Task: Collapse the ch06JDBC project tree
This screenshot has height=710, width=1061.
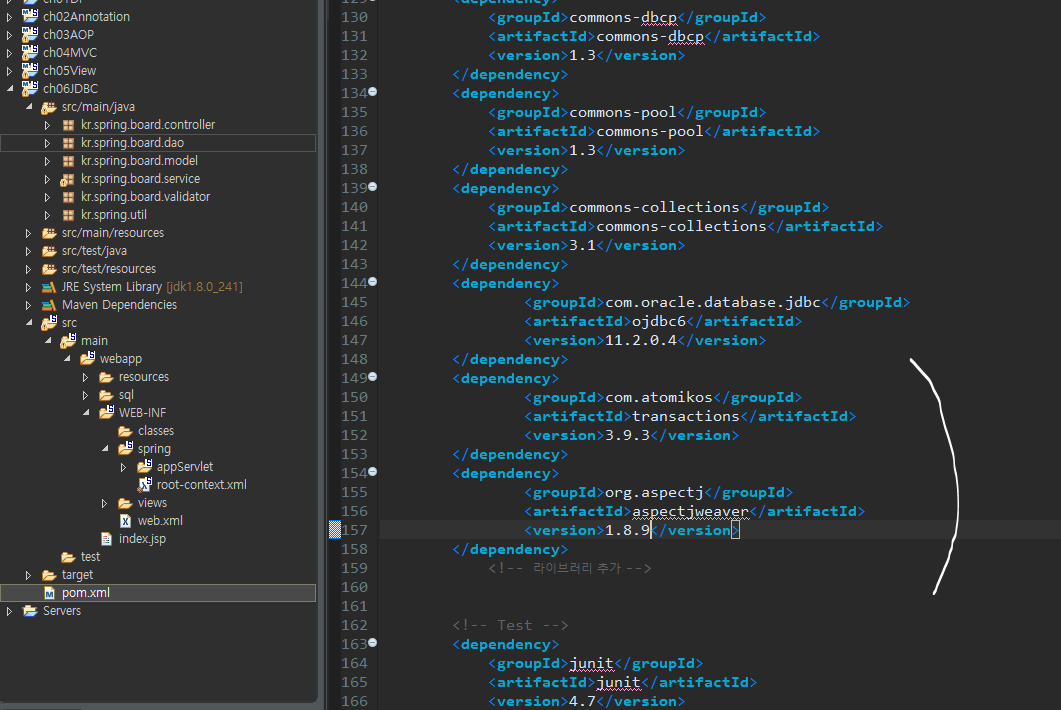Action: [9, 89]
